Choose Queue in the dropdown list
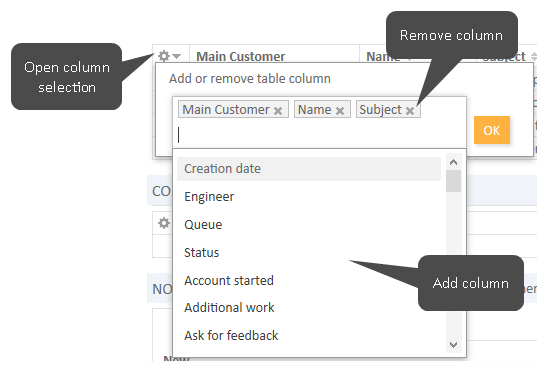 [309, 225]
